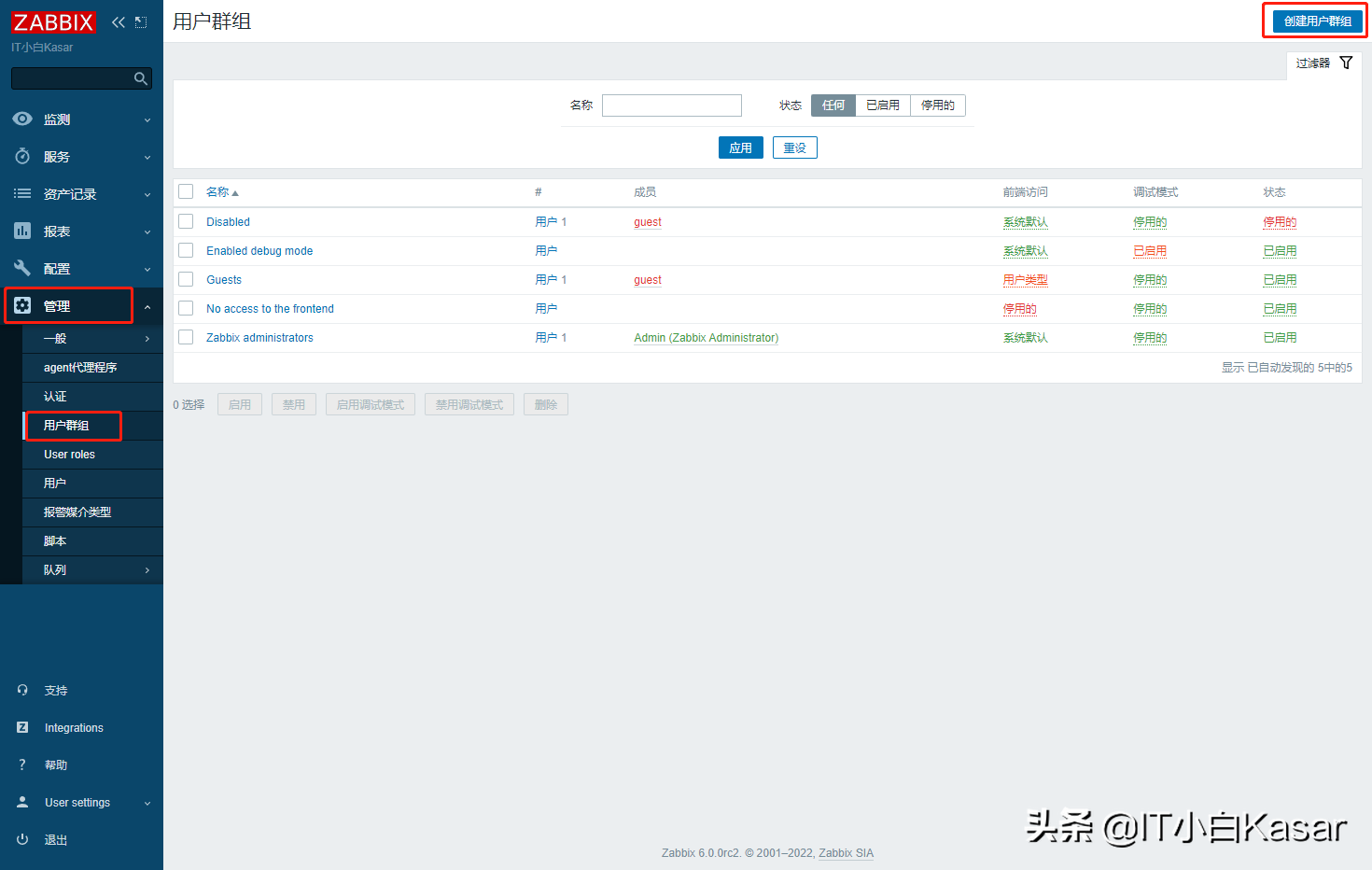The width and height of the screenshot is (1372, 870).
Task: Open the 过滤器 funnel icon
Action: pyautogui.click(x=1346, y=63)
